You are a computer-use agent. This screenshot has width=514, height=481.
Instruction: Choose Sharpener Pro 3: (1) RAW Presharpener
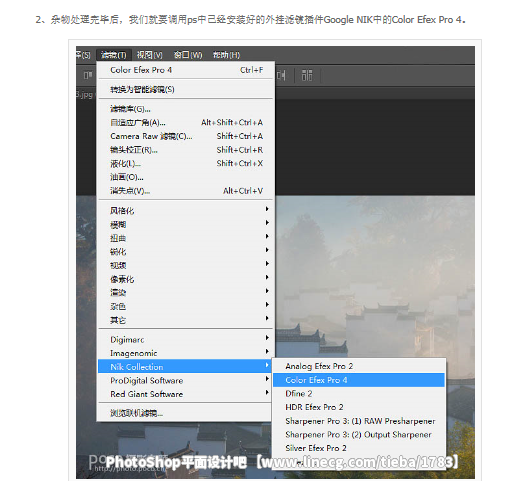[359, 421]
